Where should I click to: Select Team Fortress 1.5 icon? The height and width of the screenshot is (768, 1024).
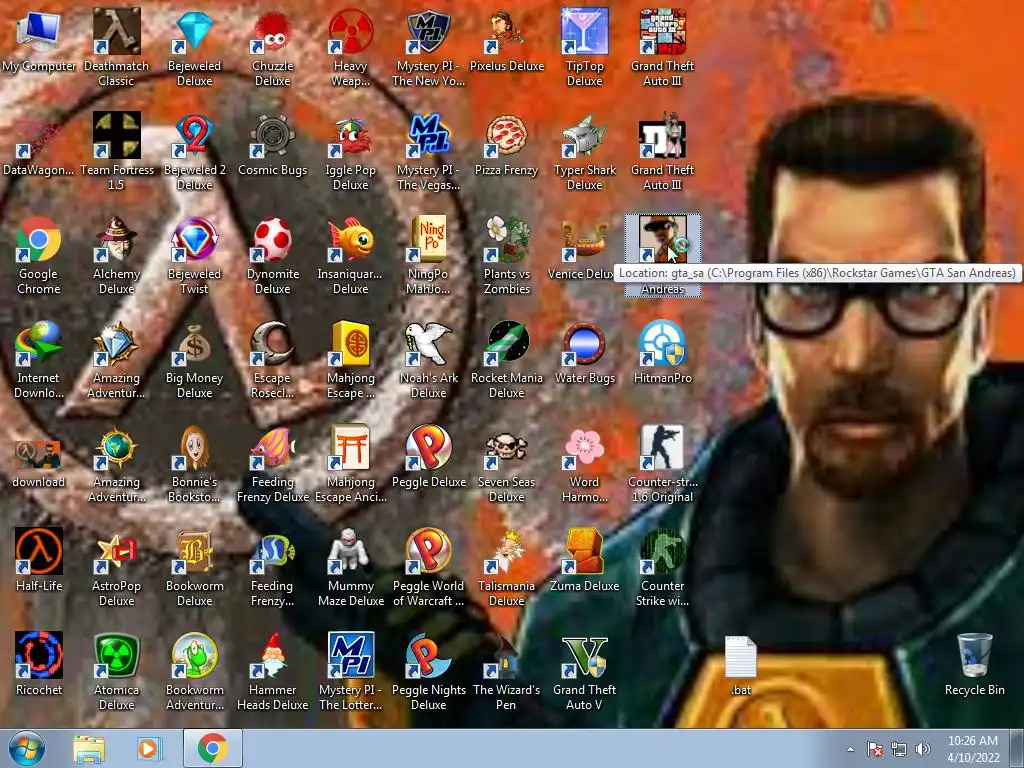tap(116, 135)
